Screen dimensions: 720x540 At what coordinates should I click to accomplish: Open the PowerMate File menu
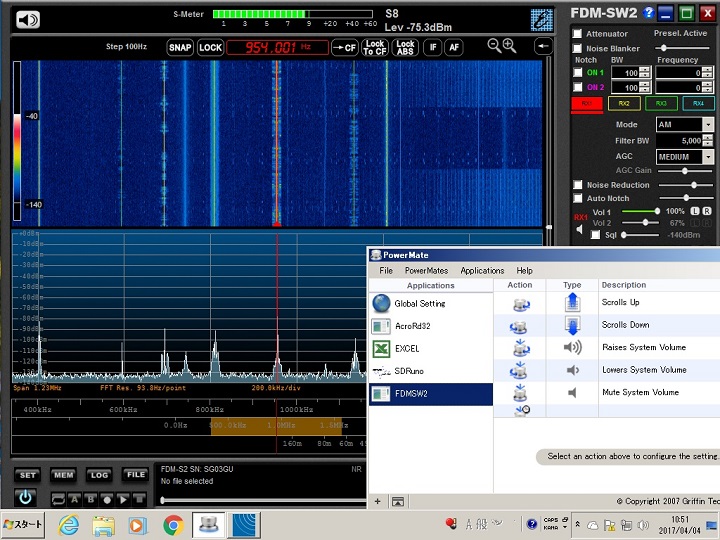click(386, 270)
